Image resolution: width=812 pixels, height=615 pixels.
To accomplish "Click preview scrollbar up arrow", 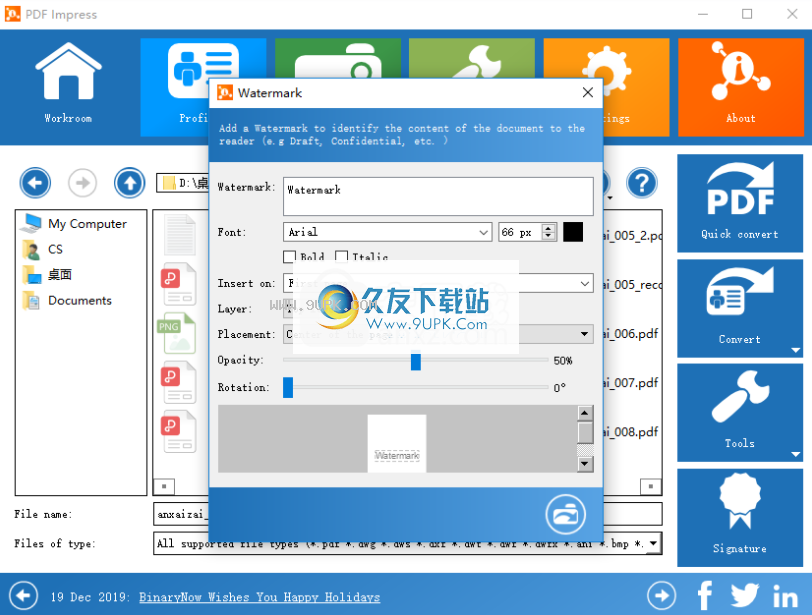I will 585,413.
